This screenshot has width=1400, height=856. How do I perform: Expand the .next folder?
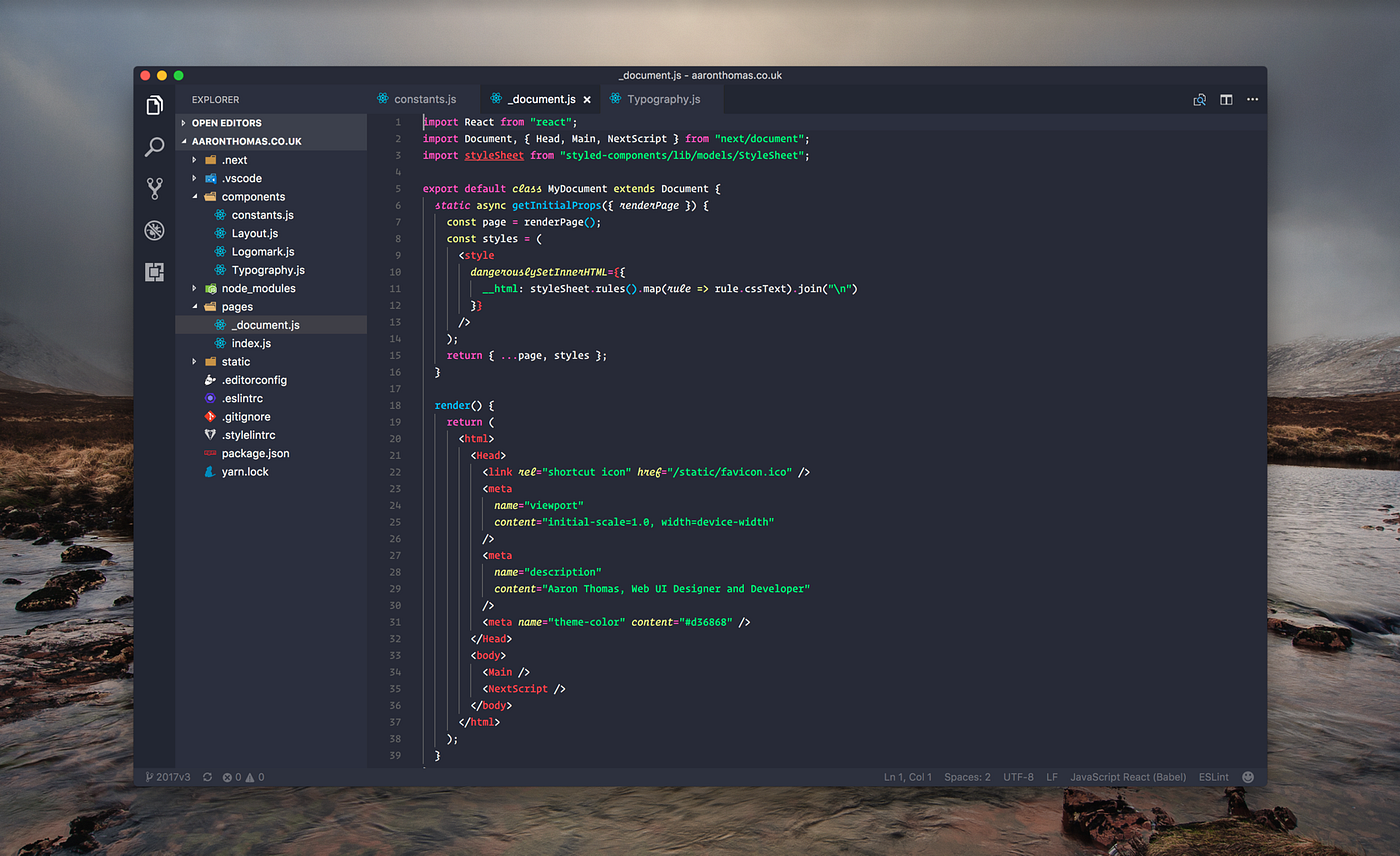click(196, 159)
